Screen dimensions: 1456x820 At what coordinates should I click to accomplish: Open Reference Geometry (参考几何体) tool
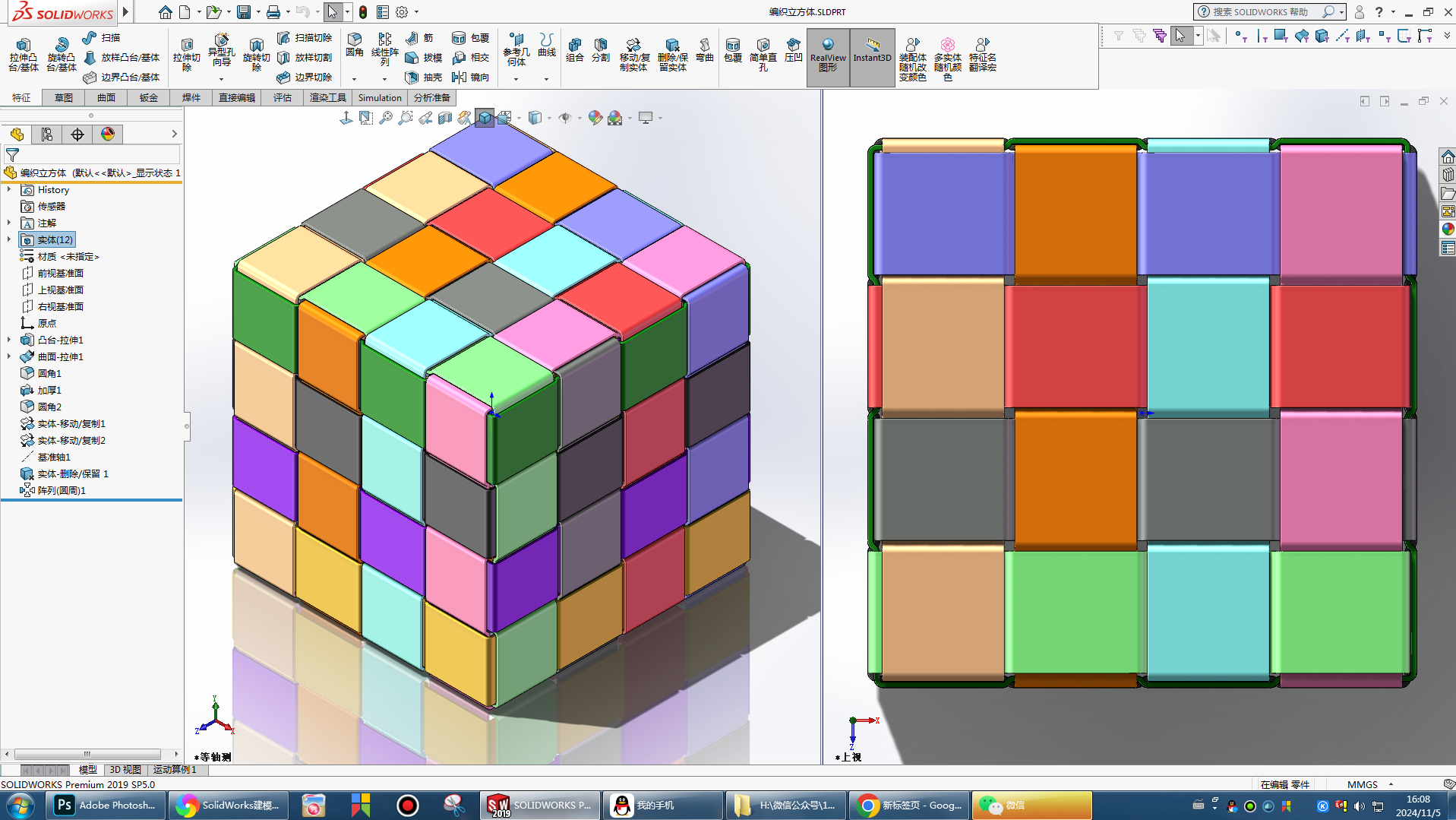click(516, 49)
